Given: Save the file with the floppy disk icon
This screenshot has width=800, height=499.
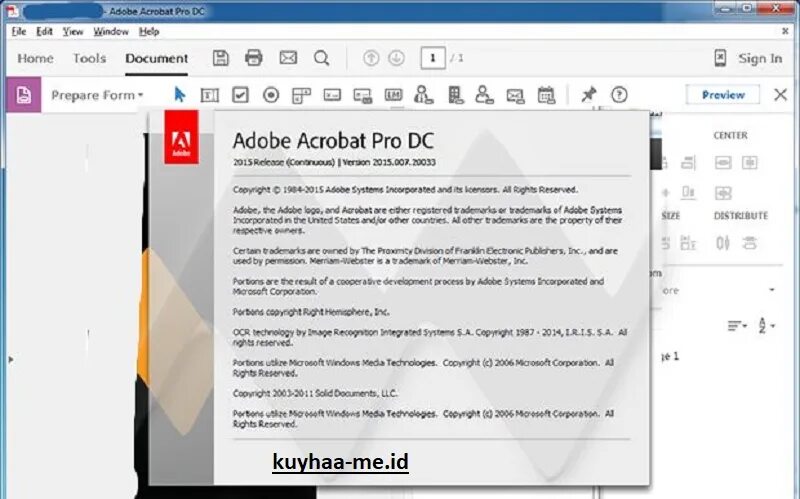Looking at the screenshot, I should click(x=220, y=58).
